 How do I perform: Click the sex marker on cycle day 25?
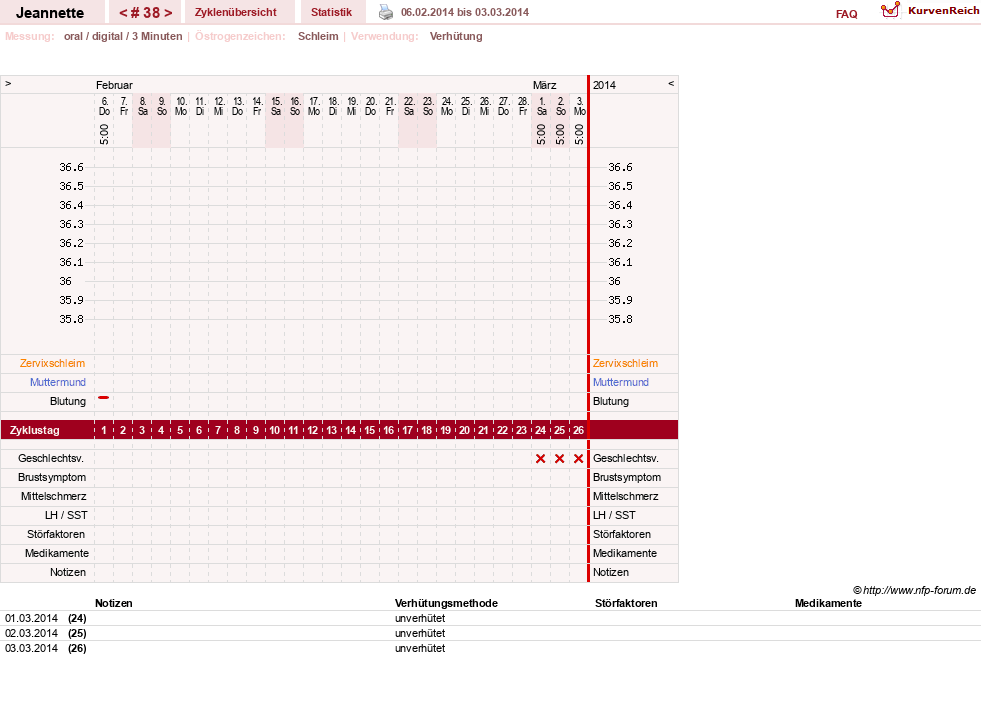(559, 459)
